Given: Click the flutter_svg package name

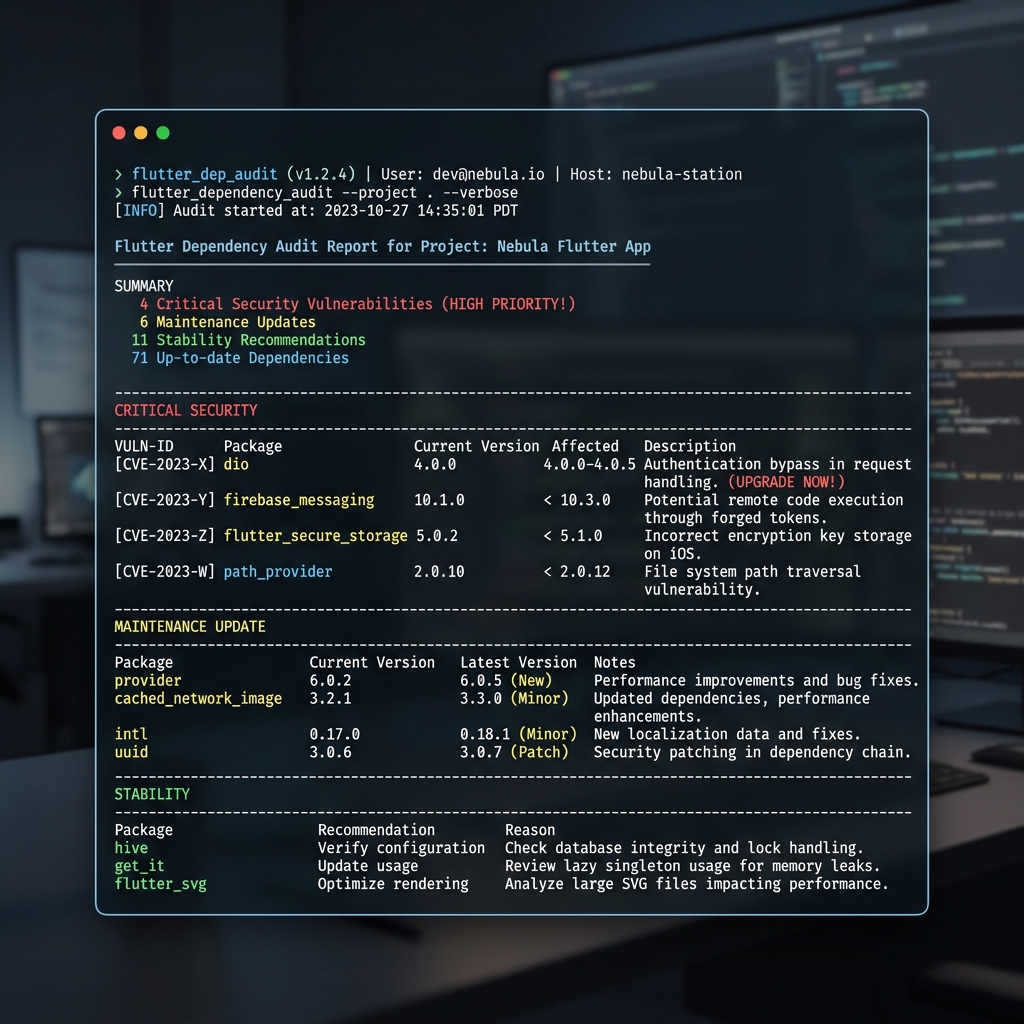Looking at the screenshot, I should click(160, 884).
